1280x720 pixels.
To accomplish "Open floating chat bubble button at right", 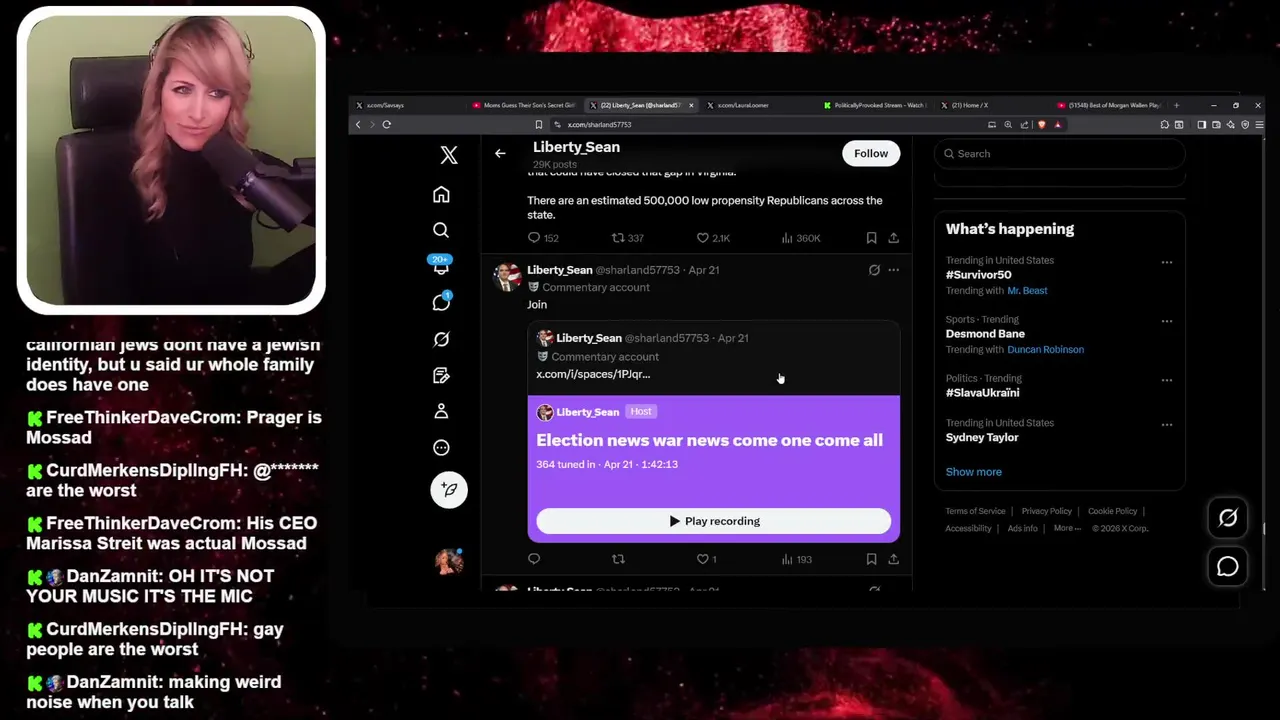I will point(1228,567).
